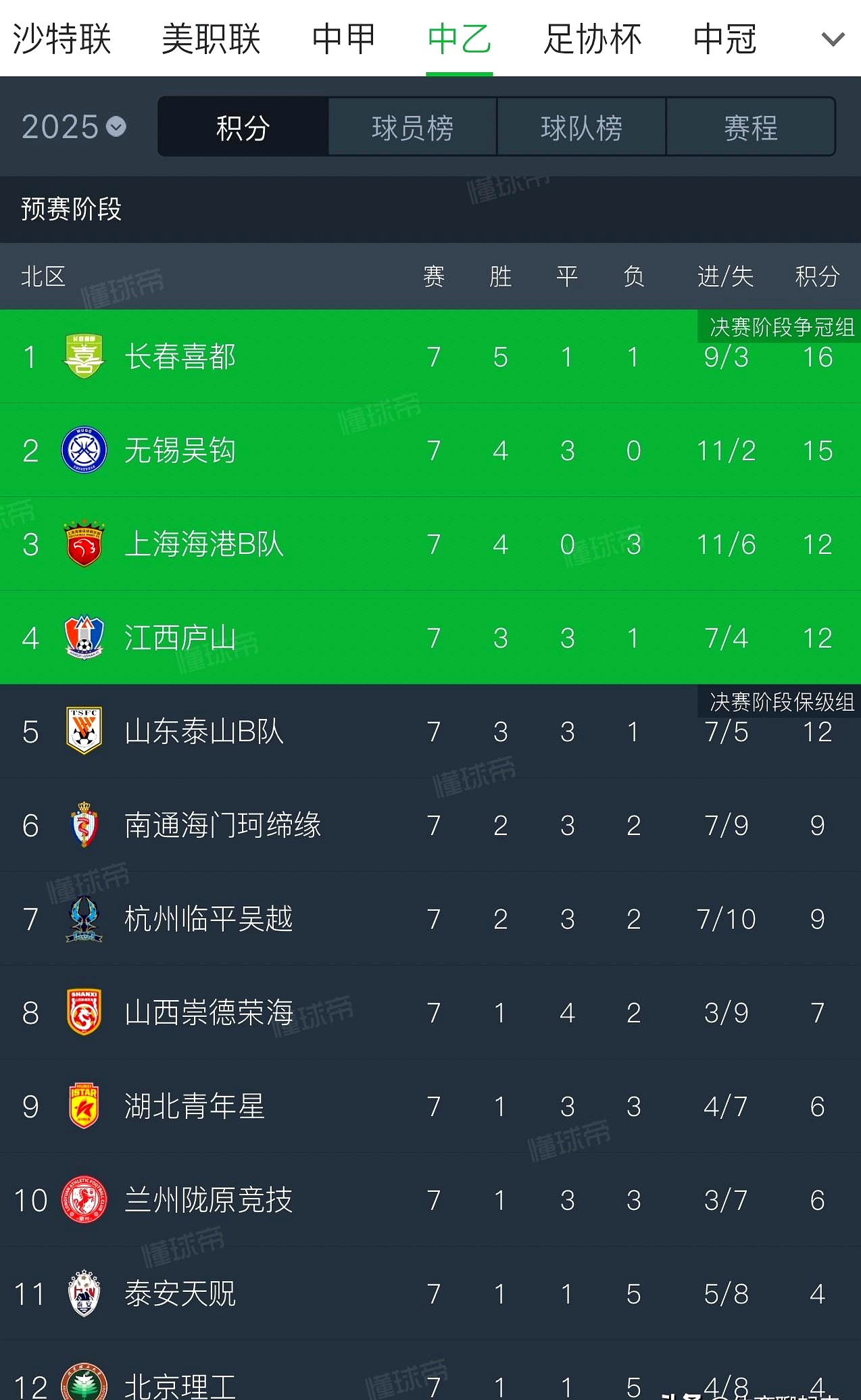Tap the 南通海门珂缔缘 club badge
This screenshot has height=1400, width=861.
tap(84, 824)
